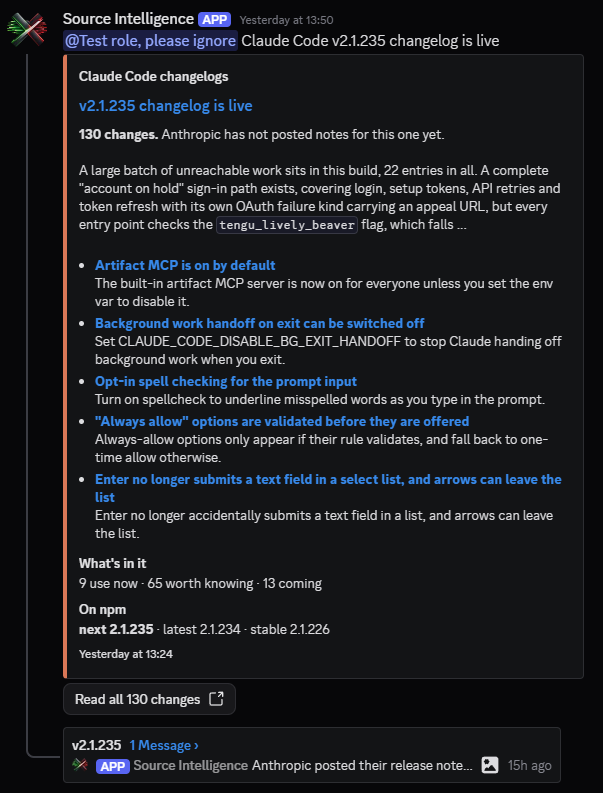603x793 pixels.
Task: Click the thread preview message from Source Intelligence
Action: [362, 765]
